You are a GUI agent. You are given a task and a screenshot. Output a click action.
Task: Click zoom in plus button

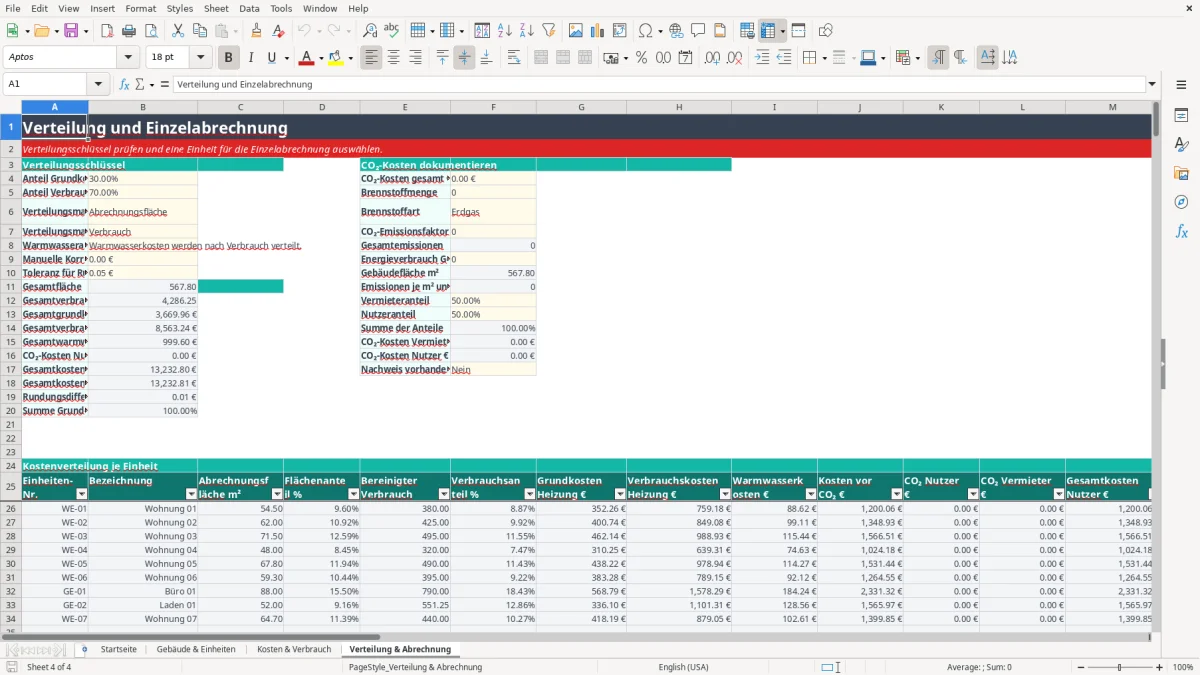tap(1159, 667)
